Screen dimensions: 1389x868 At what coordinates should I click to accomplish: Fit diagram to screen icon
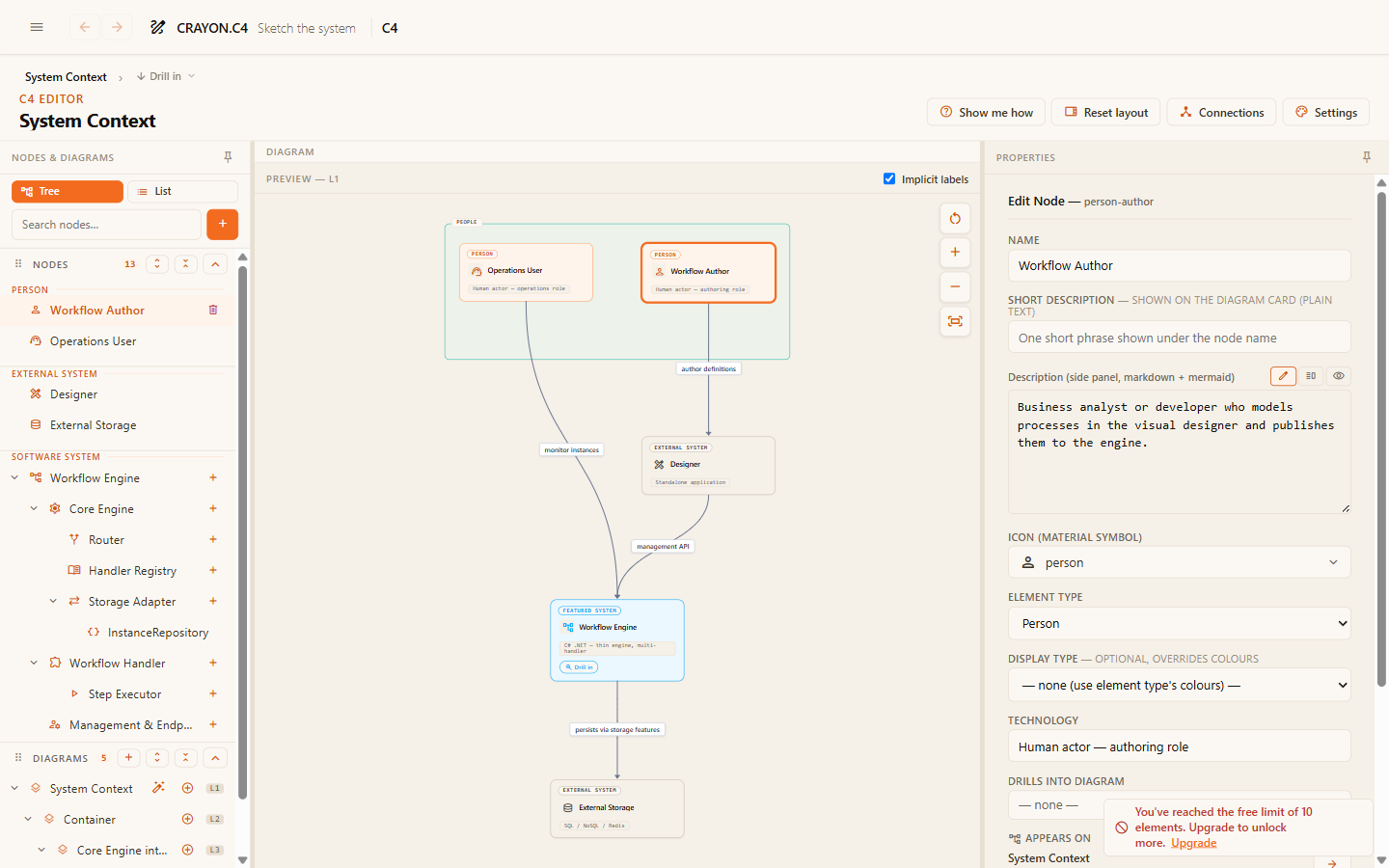click(x=955, y=321)
